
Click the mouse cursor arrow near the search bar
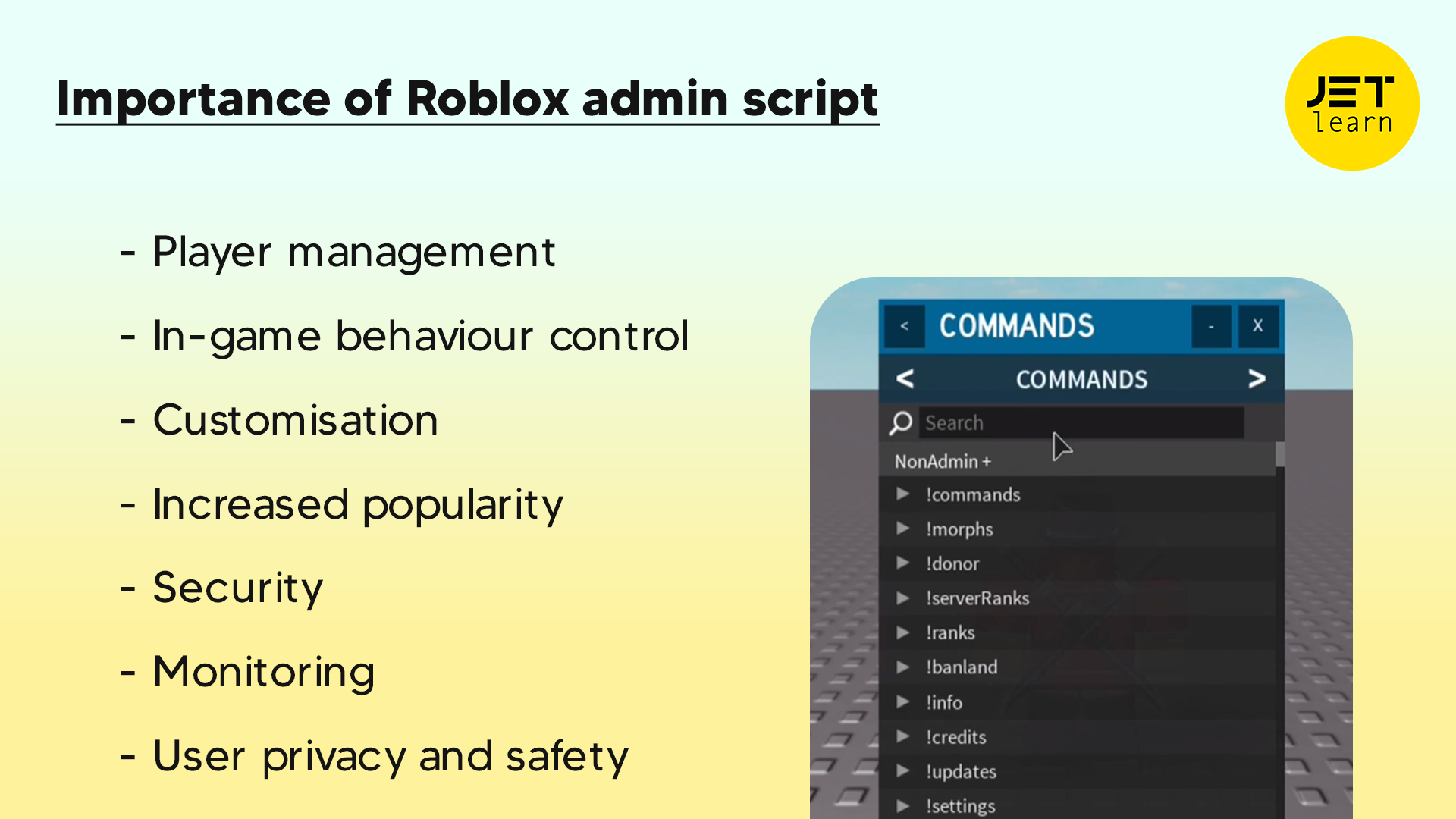(1060, 444)
